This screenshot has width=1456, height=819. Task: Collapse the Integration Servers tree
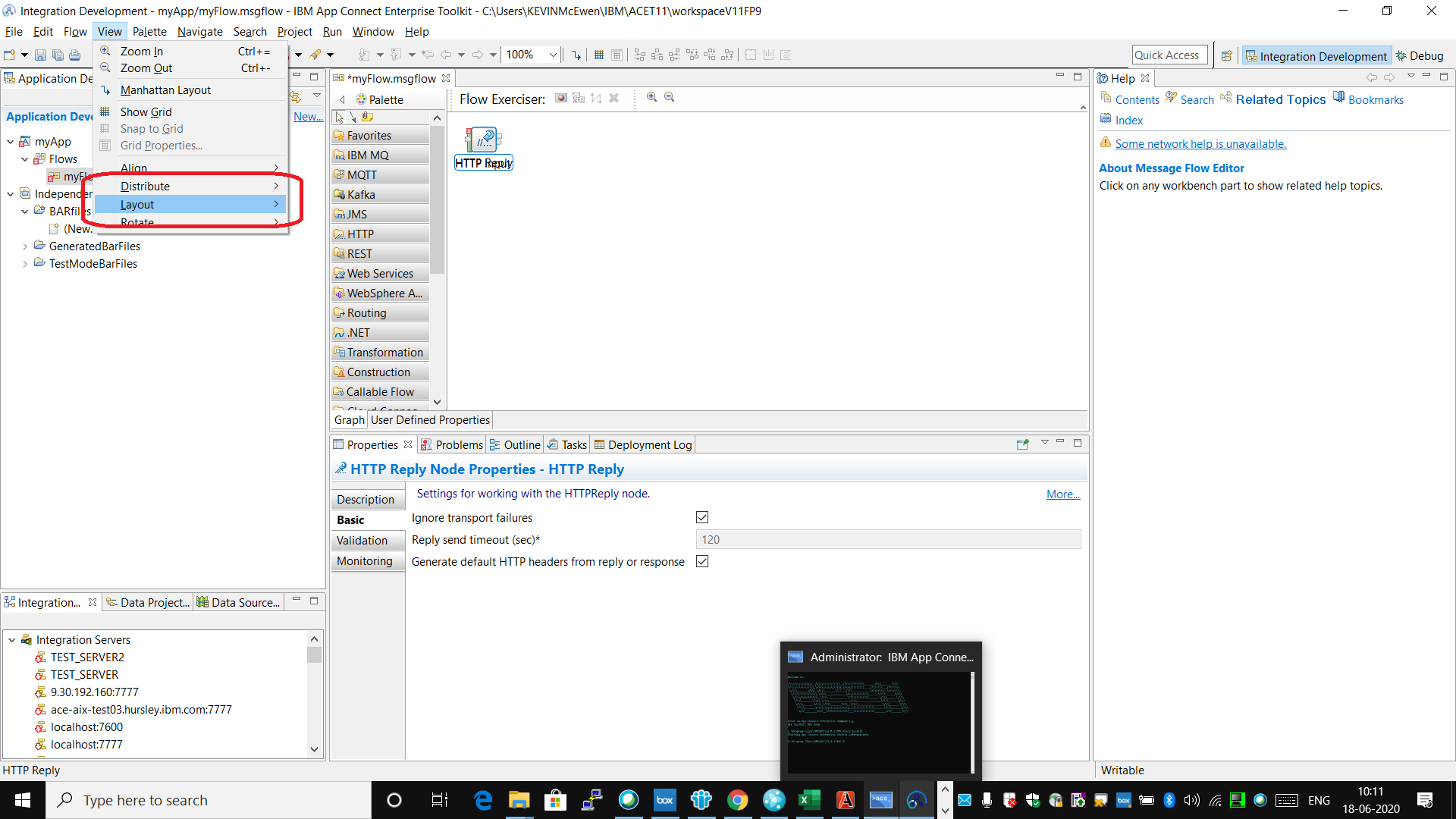click(12, 640)
